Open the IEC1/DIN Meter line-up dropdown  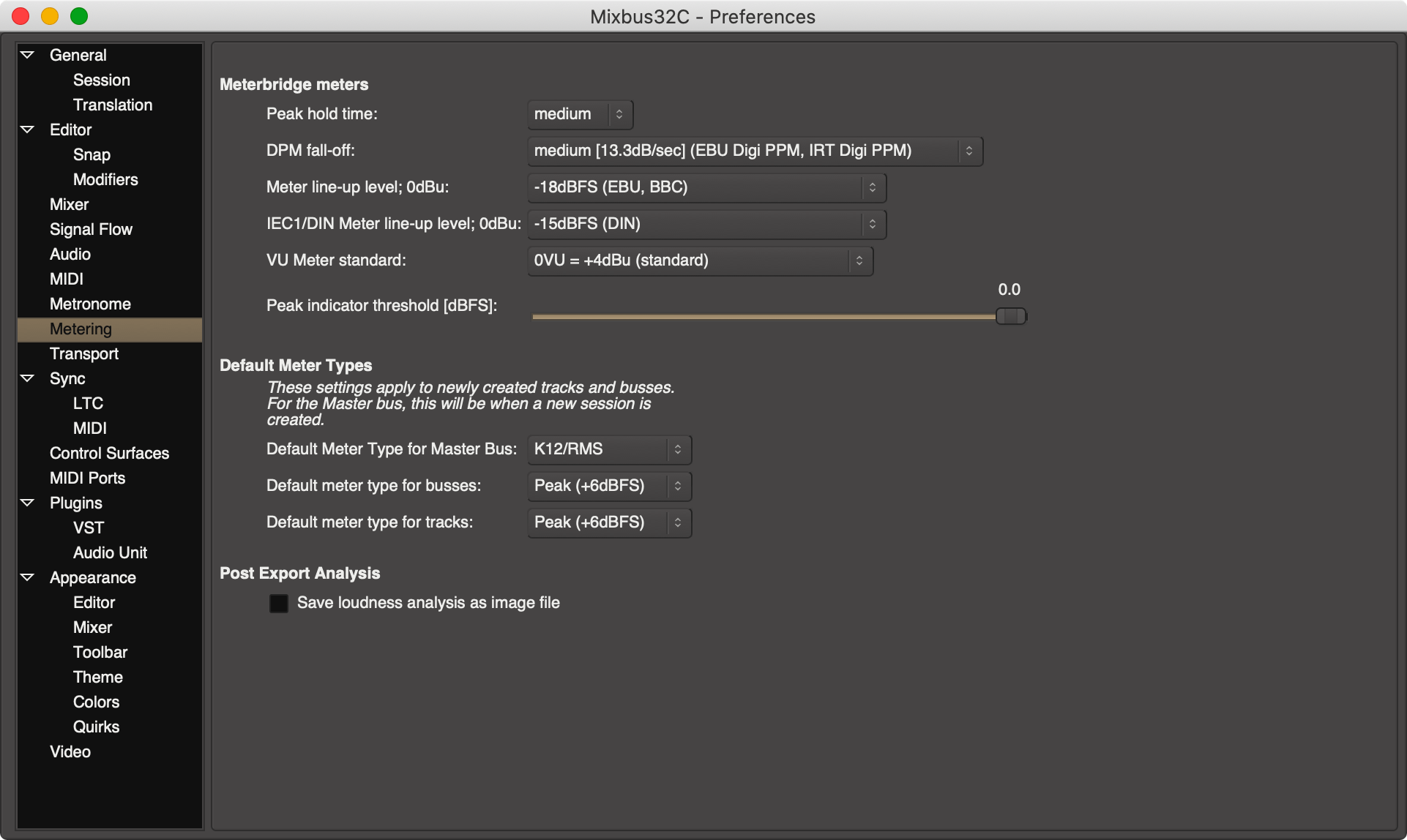[706, 224]
